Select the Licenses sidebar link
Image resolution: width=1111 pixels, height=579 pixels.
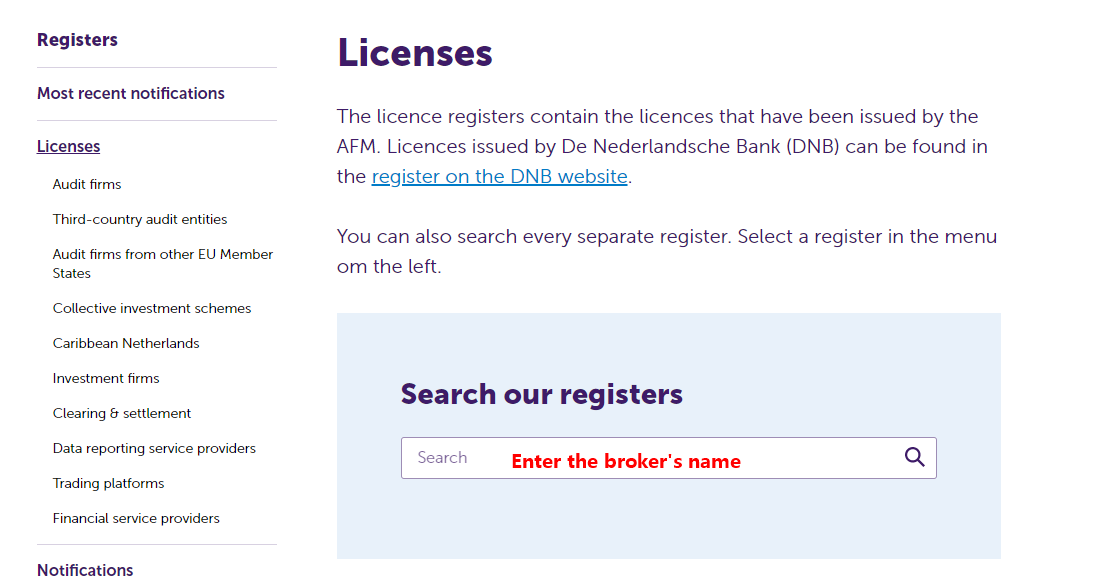tap(69, 147)
